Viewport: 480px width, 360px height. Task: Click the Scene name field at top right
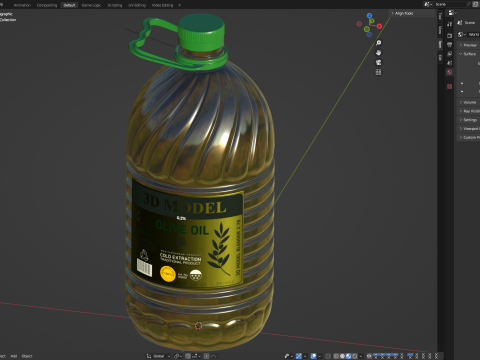coord(450,4)
